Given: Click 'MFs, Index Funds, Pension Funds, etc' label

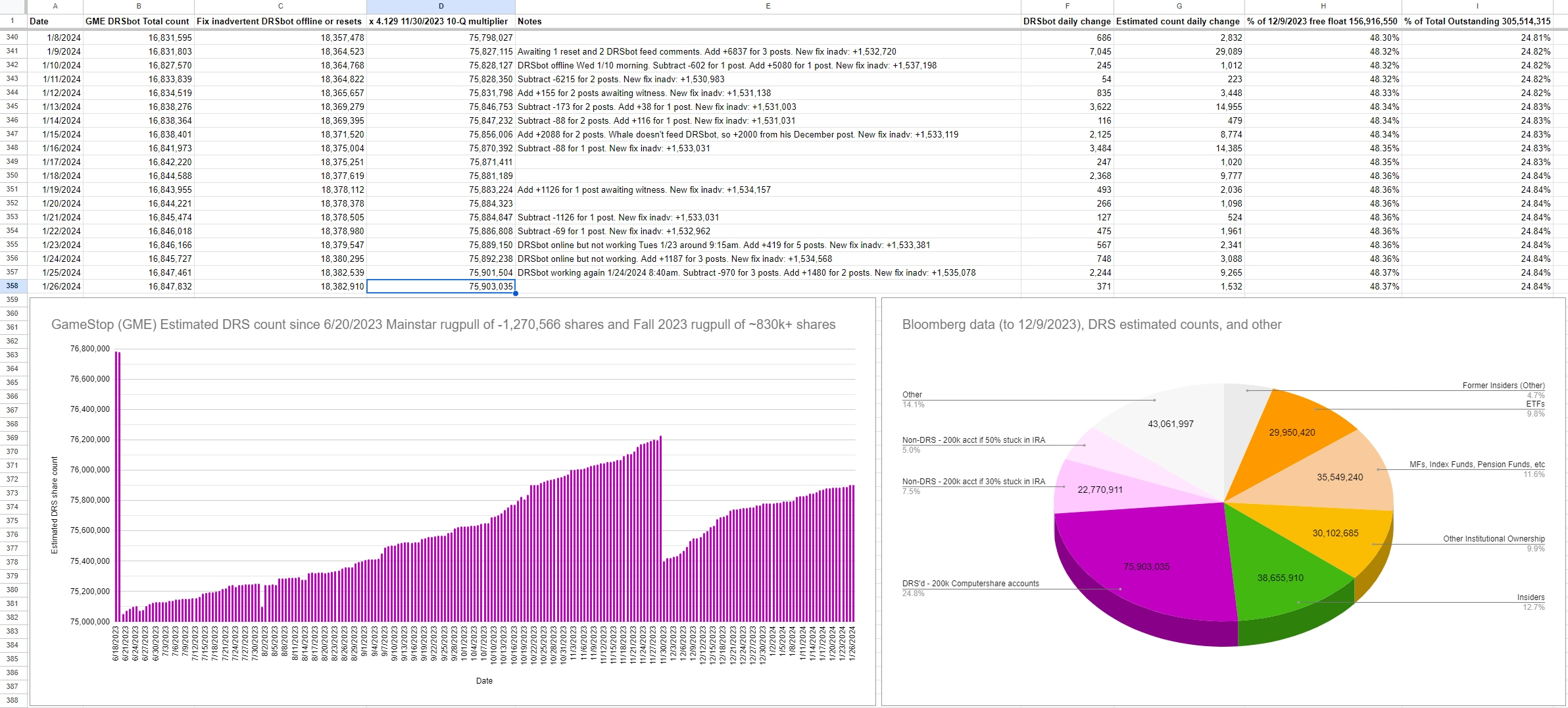Looking at the screenshot, I should pyautogui.click(x=1477, y=465).
